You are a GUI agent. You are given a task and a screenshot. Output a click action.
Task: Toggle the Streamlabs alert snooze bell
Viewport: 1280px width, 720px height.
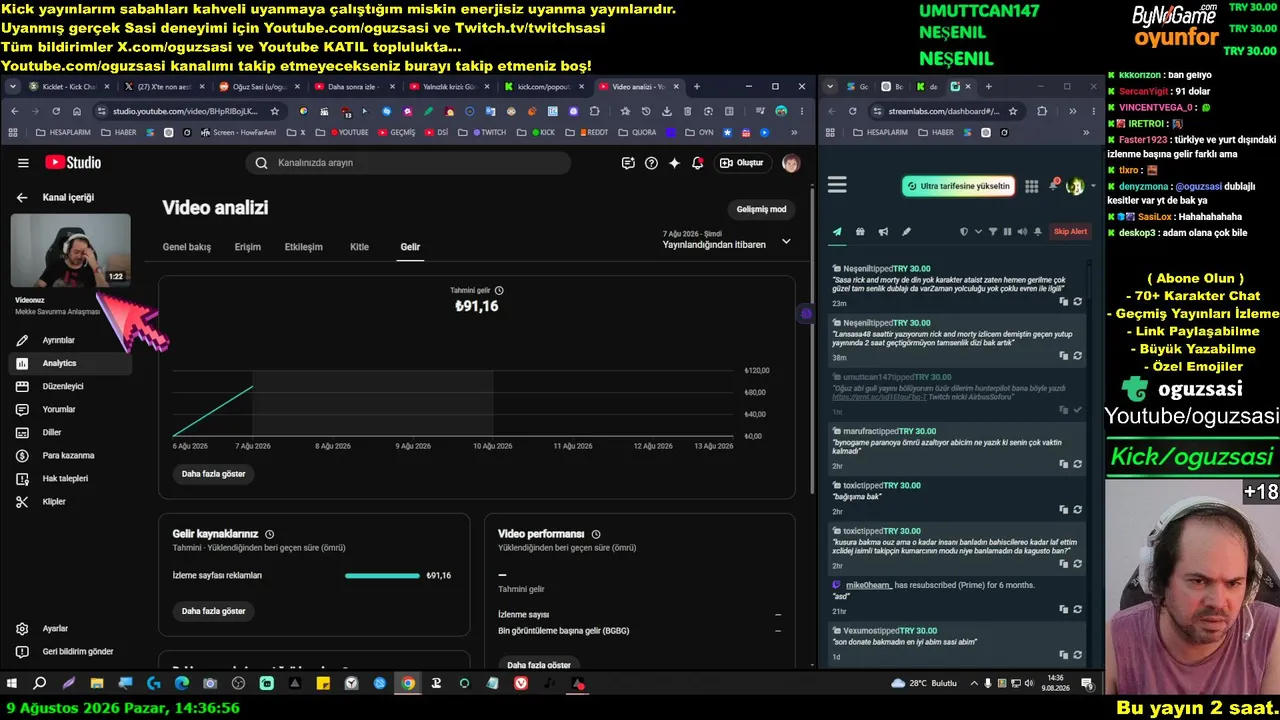(1038, 232)
